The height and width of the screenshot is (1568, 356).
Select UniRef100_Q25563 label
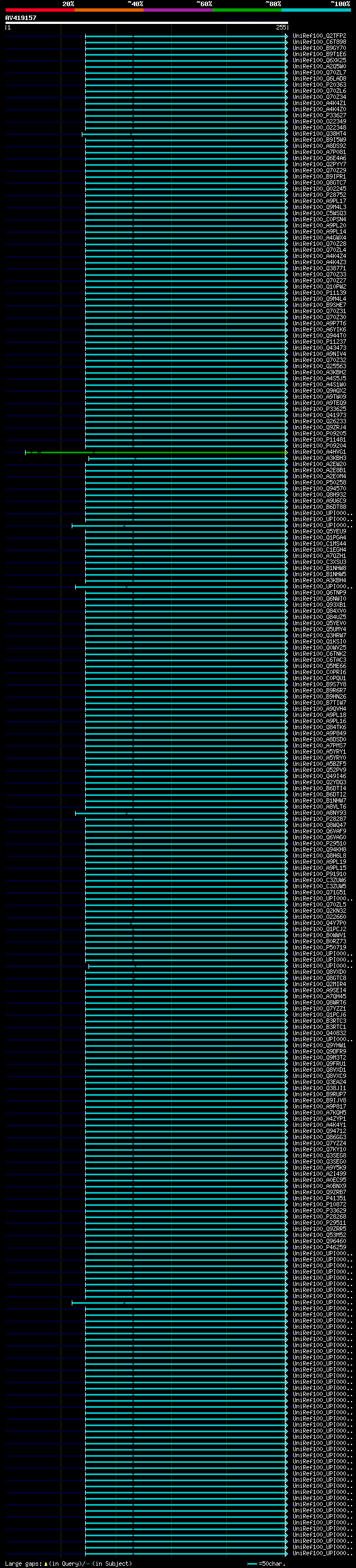(319, 366)
